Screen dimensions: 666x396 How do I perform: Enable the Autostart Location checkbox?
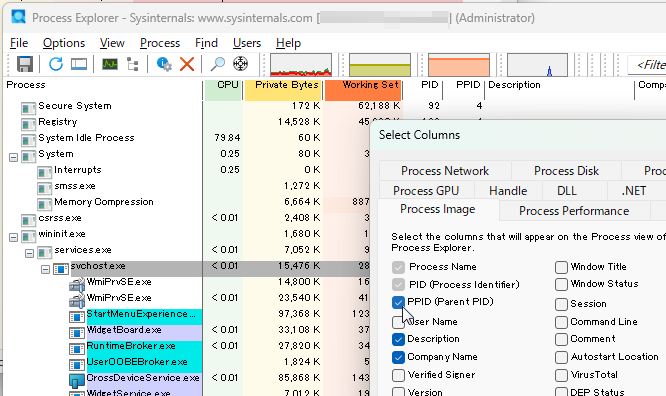pos(561,357)
